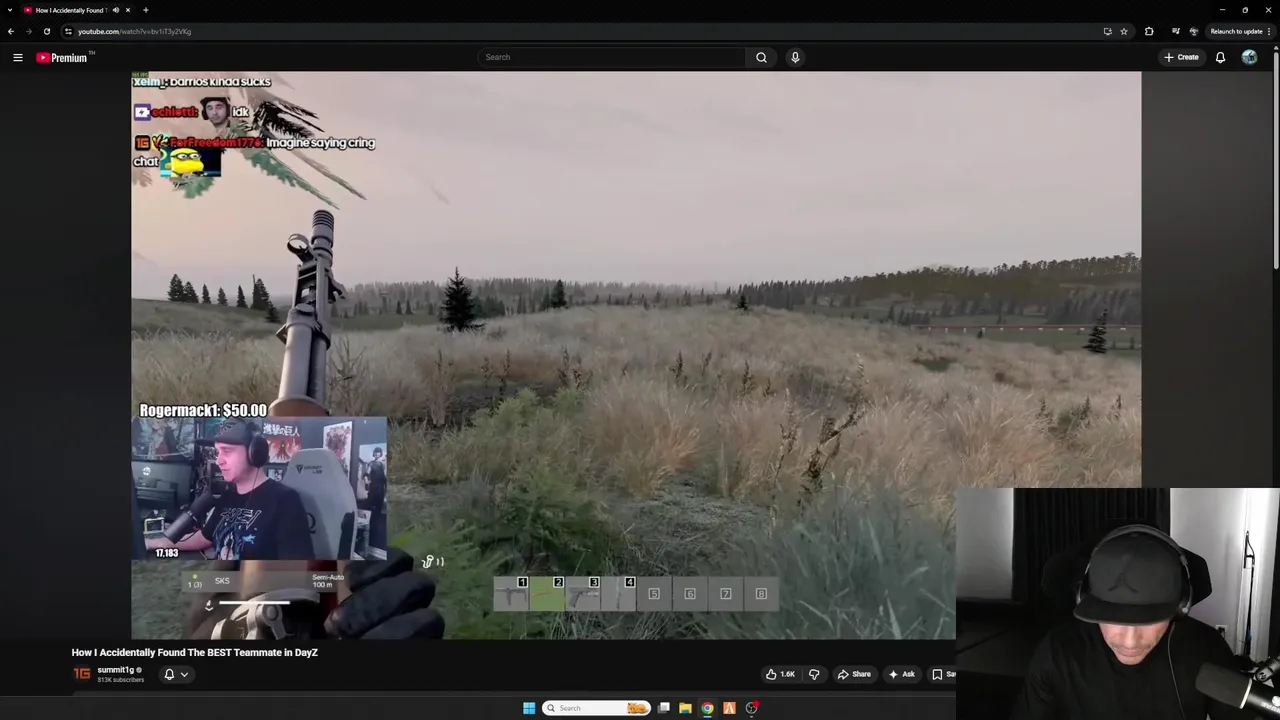The width and height of the screenshot is (1280, 720).
Task: Click the 813K subscribers text
Action: [121, 680]
